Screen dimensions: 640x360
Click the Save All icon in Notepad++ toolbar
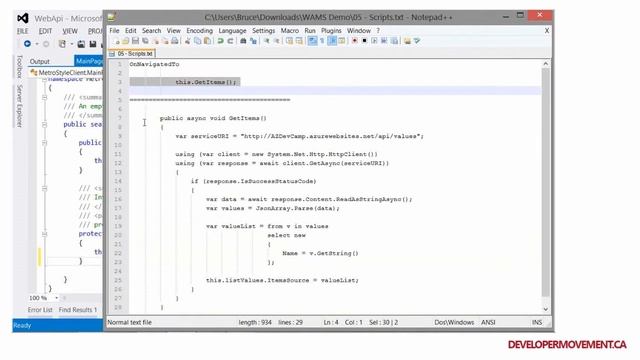point(145,41)
